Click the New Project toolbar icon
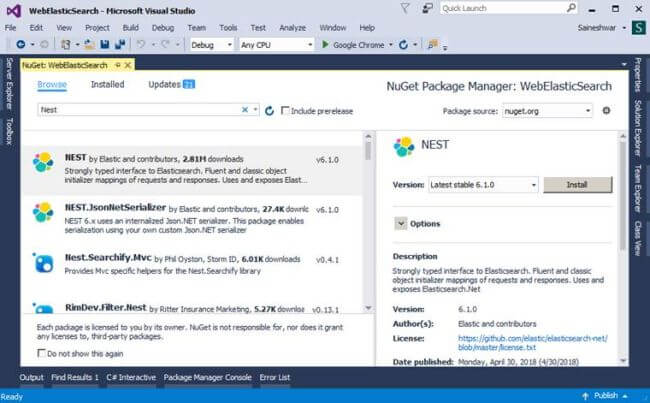This screenshot has height=403, width=650. coord(65,44)
